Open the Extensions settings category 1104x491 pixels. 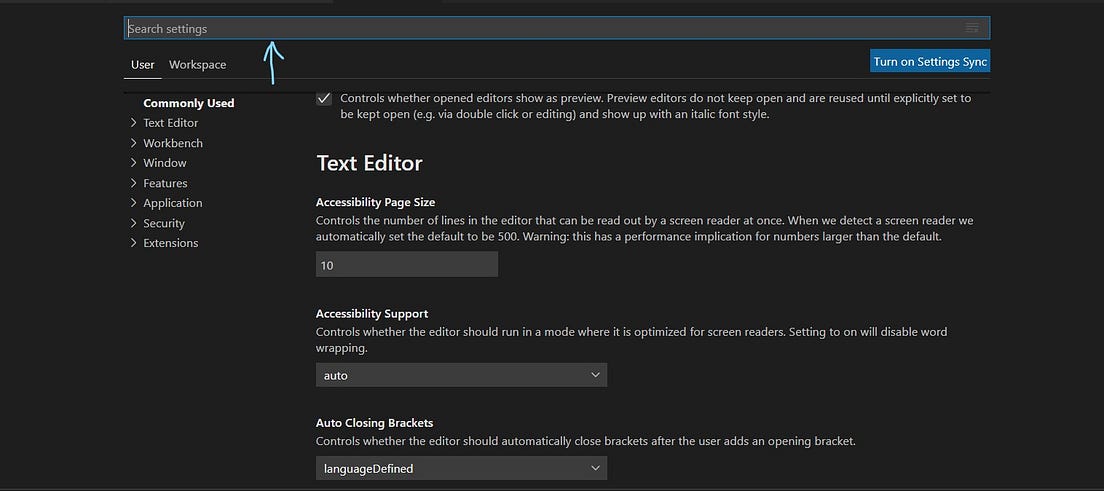pyautogui.click(x=171, y=243)
